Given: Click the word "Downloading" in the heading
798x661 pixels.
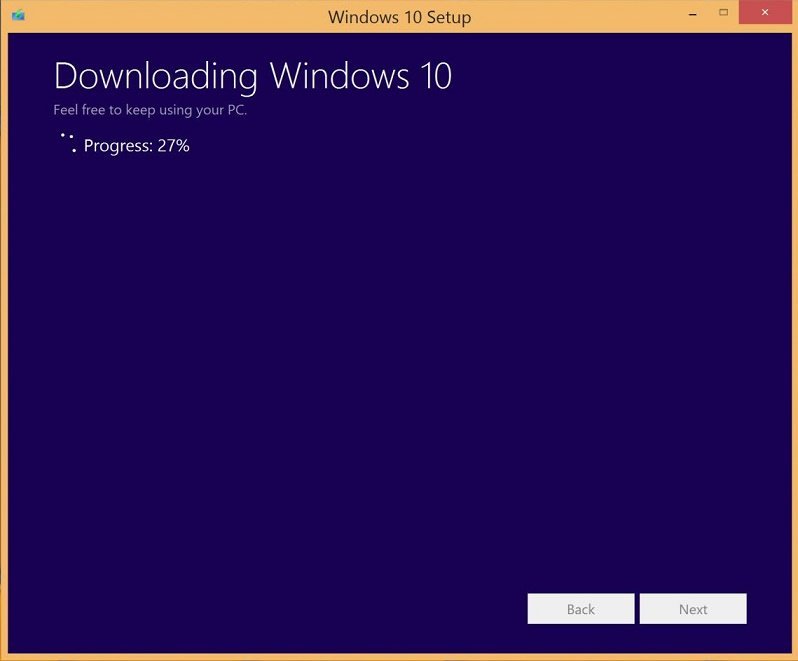Looking at the screenshot, I should [x=156, y=76].
